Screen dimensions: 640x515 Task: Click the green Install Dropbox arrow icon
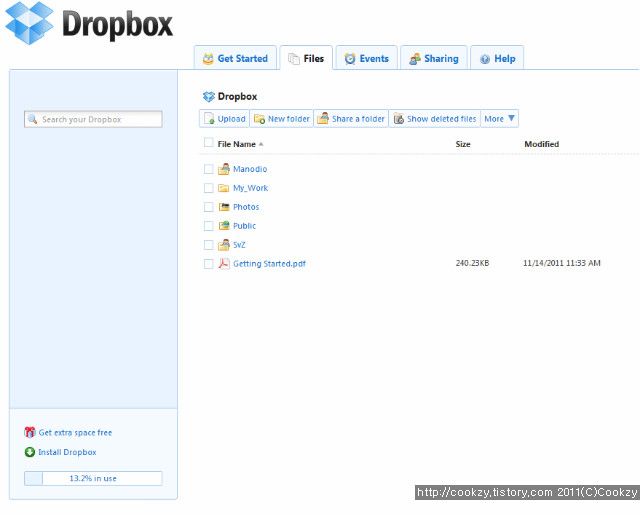(x=30, y=452)
